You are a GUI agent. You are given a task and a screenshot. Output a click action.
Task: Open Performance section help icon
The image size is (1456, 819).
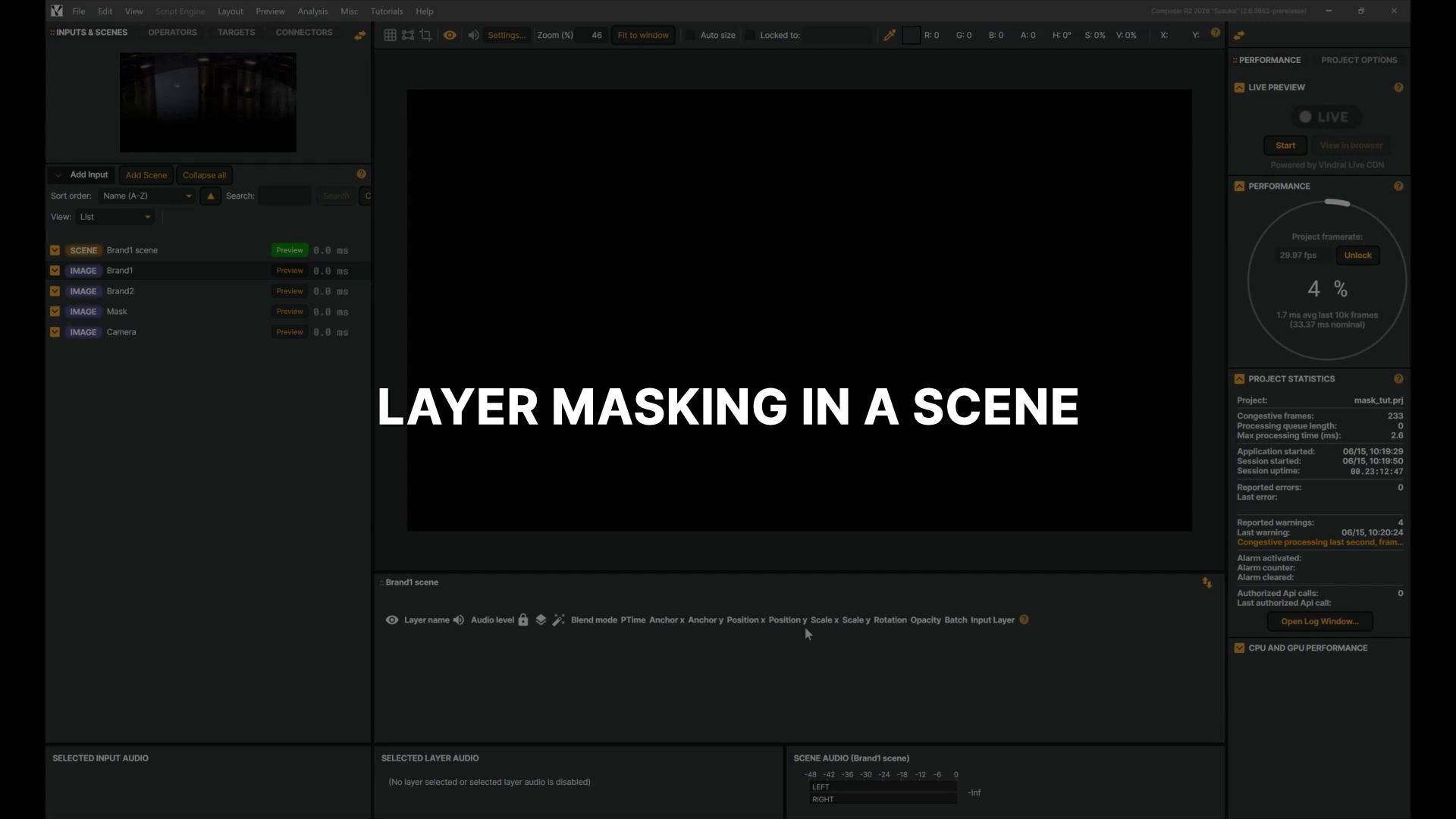pyautogui.click(x=1398, y=187)
